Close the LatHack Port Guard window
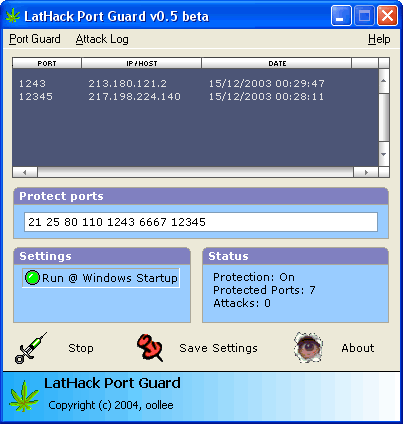The height and width of the screenshot is (424, 403). pyautogui.click(x=387, y=16)
